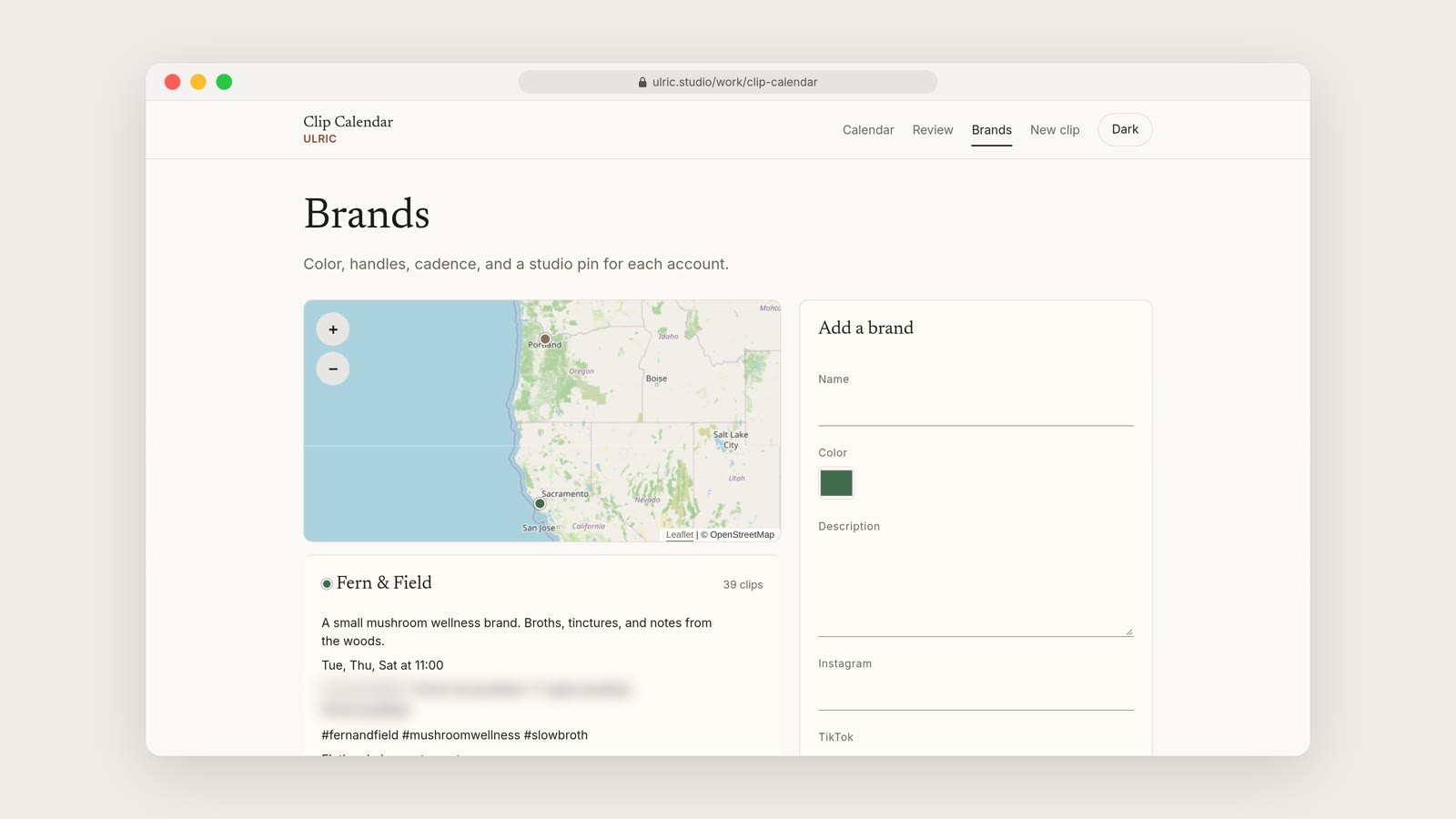Toggle Dark mode

click(1125, 129)
